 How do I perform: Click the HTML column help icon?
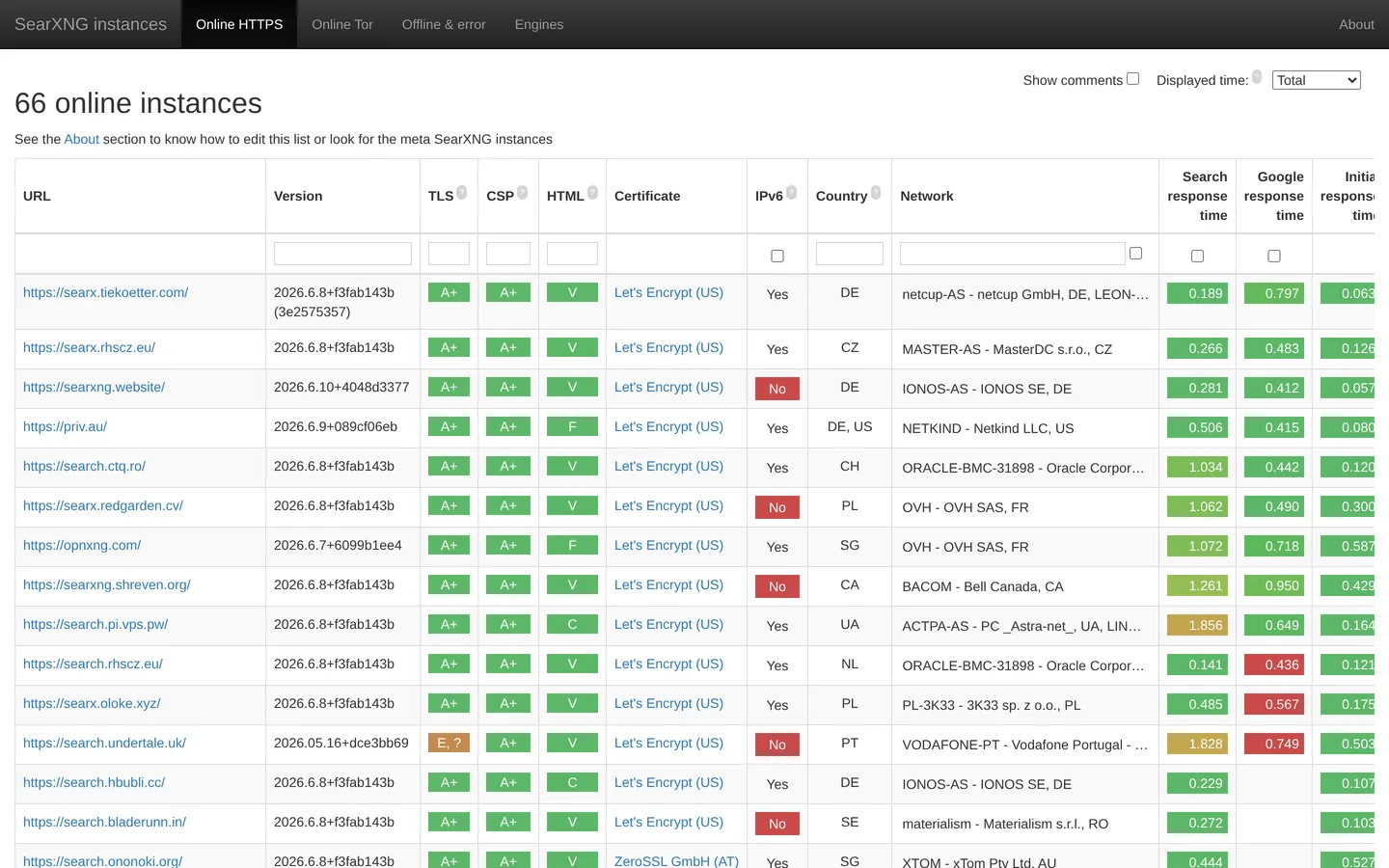click(x=593, y=193)
